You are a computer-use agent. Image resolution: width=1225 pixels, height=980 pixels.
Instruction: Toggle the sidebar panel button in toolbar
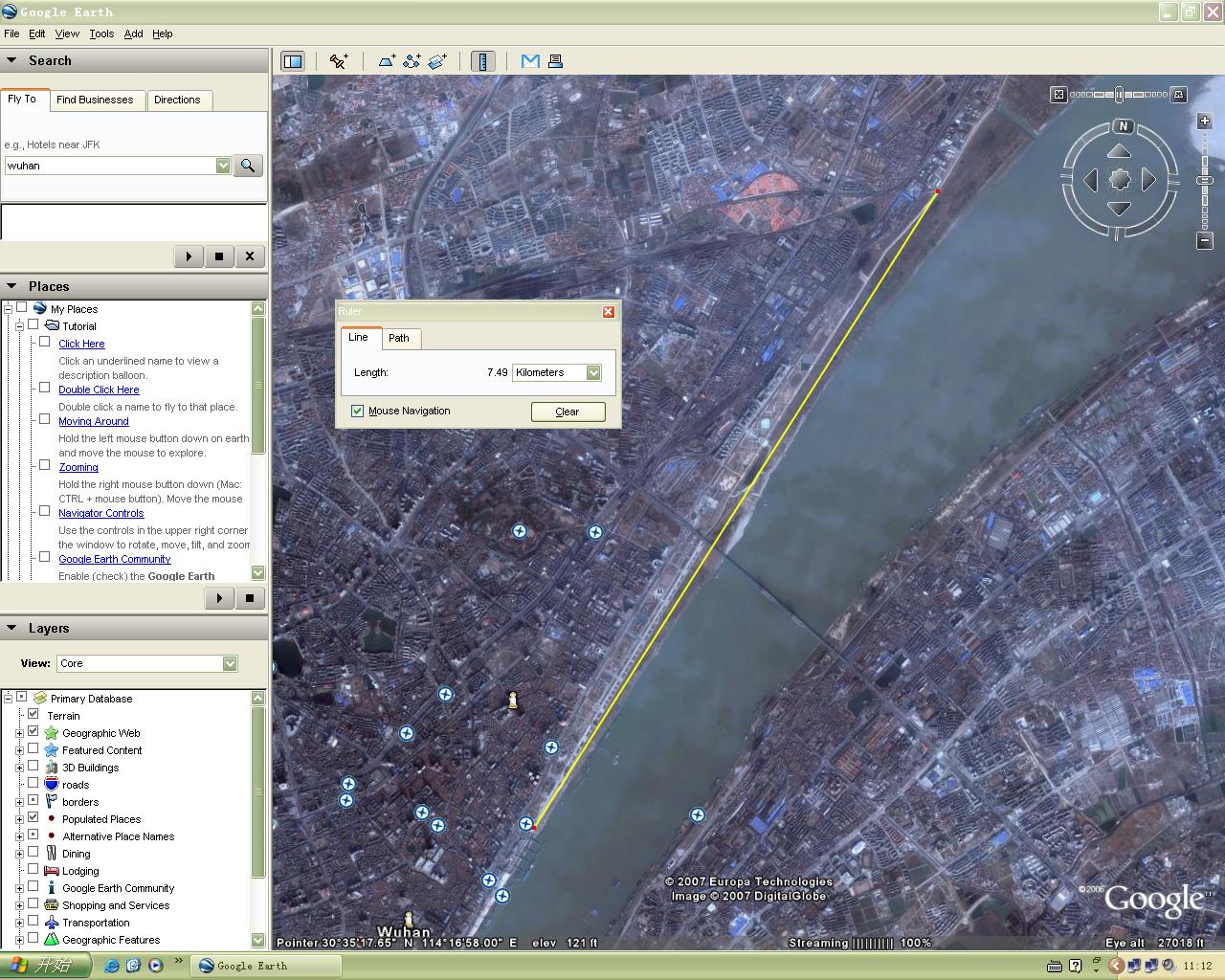point(292,61)
